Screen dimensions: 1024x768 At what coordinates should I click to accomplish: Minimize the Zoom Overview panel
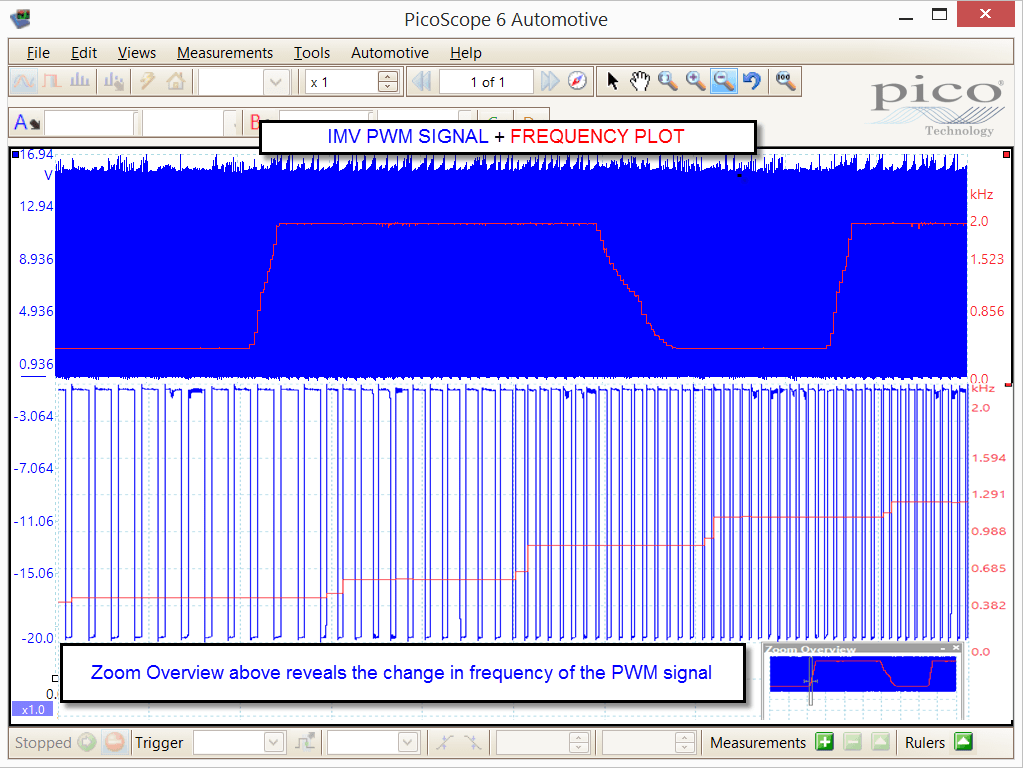[943, 648]
